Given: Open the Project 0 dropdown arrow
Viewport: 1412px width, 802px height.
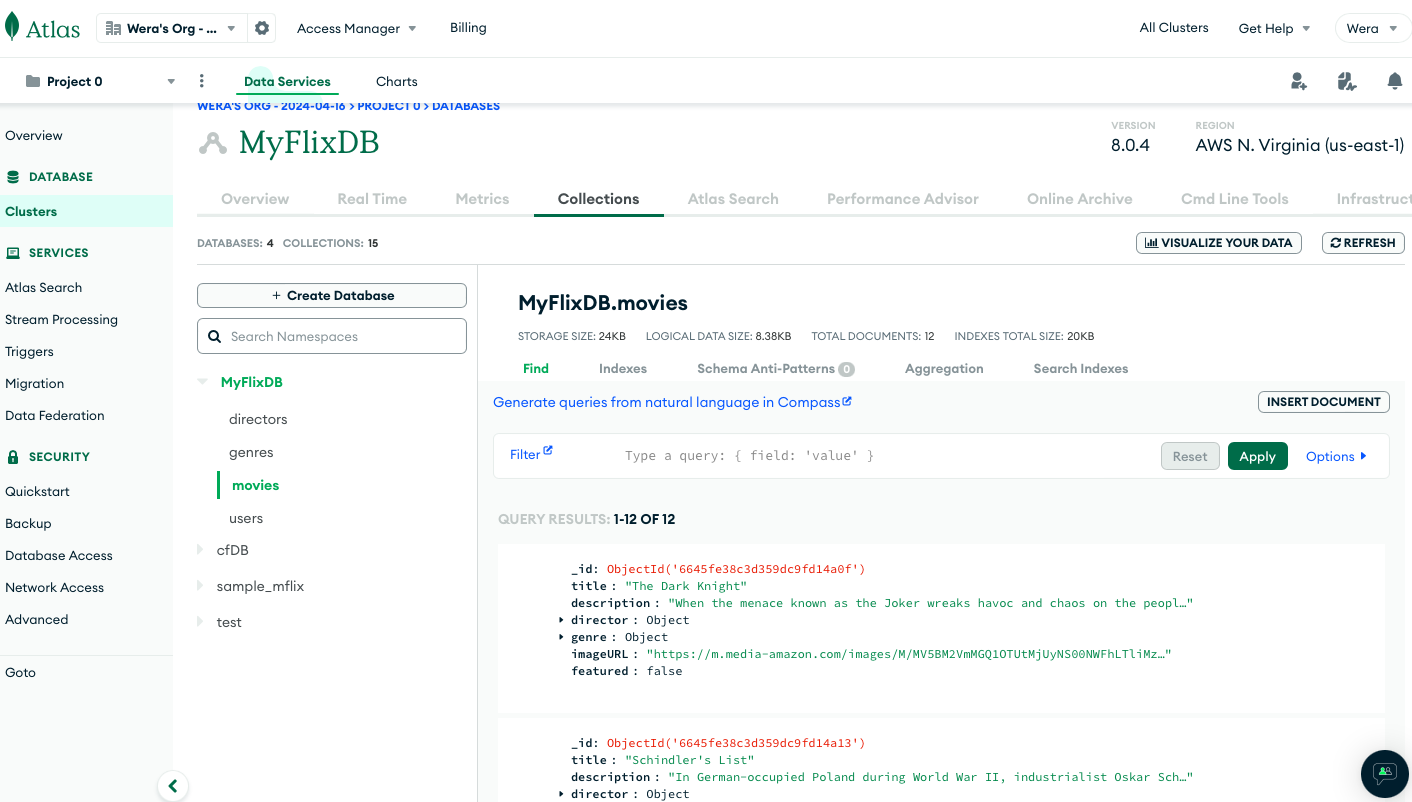Looking at the screenshot, I should 171,81.
